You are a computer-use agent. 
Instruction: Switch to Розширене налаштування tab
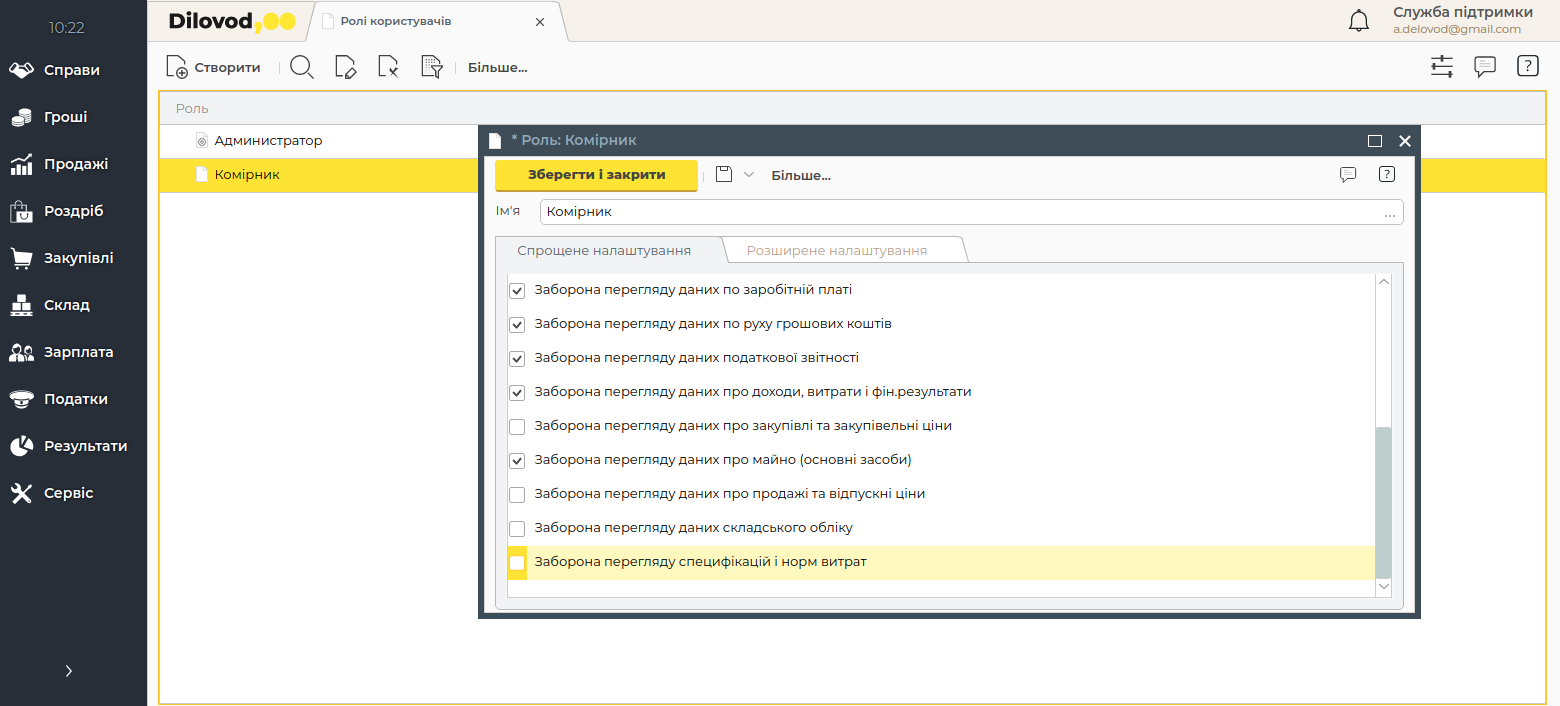pos(836,251)
